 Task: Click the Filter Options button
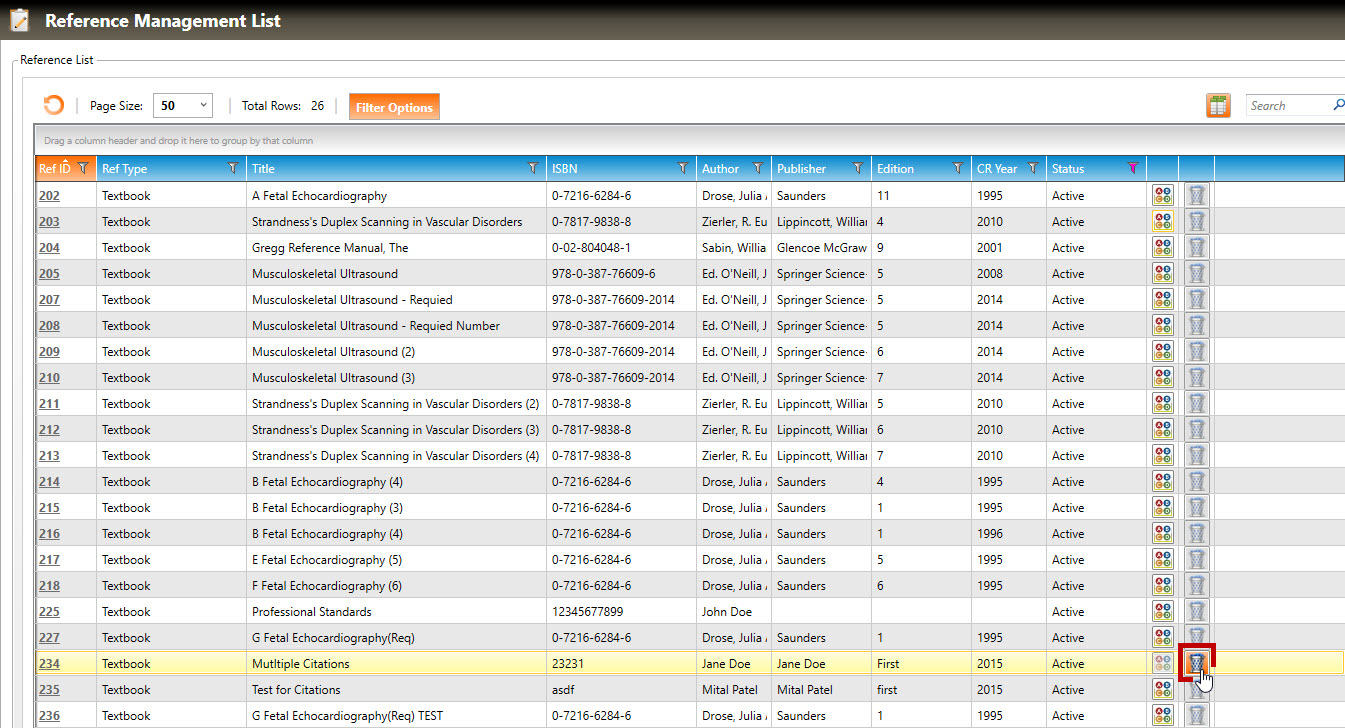coord(394,107)
